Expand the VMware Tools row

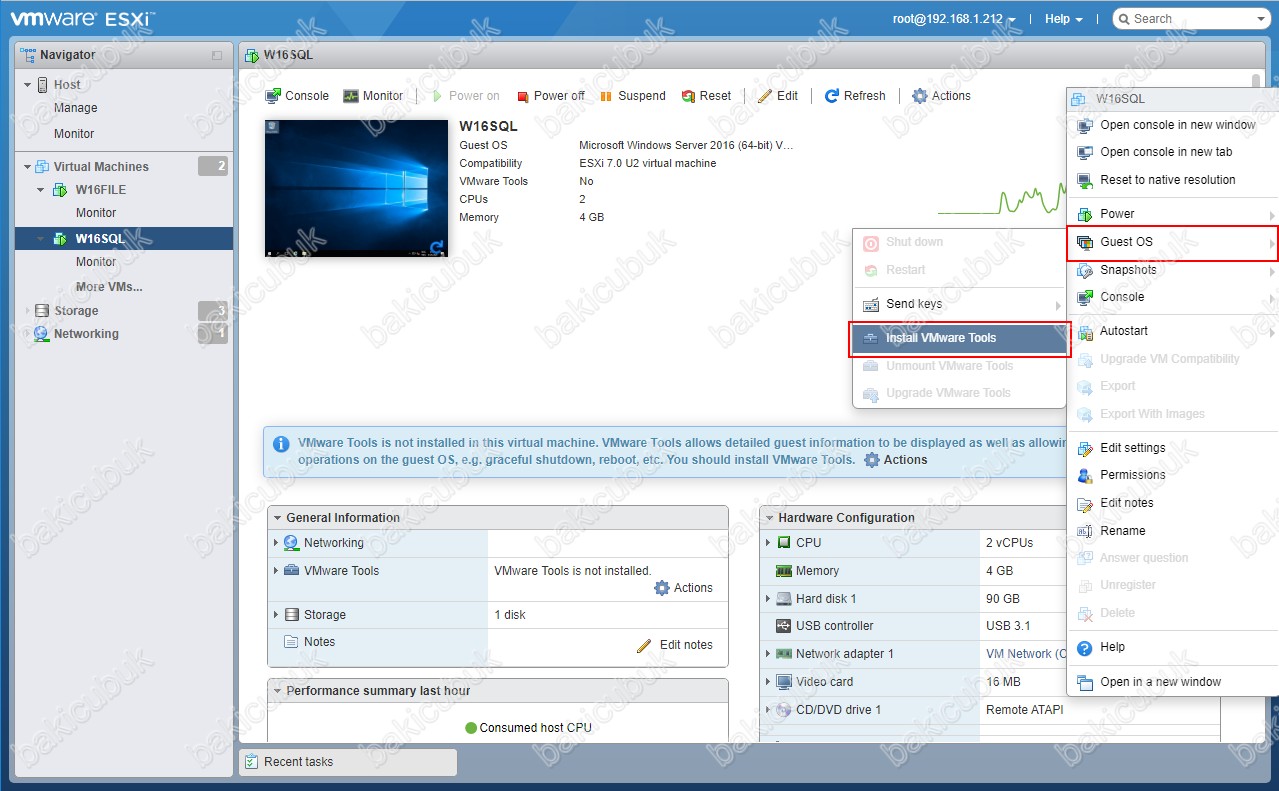point(276,571)
